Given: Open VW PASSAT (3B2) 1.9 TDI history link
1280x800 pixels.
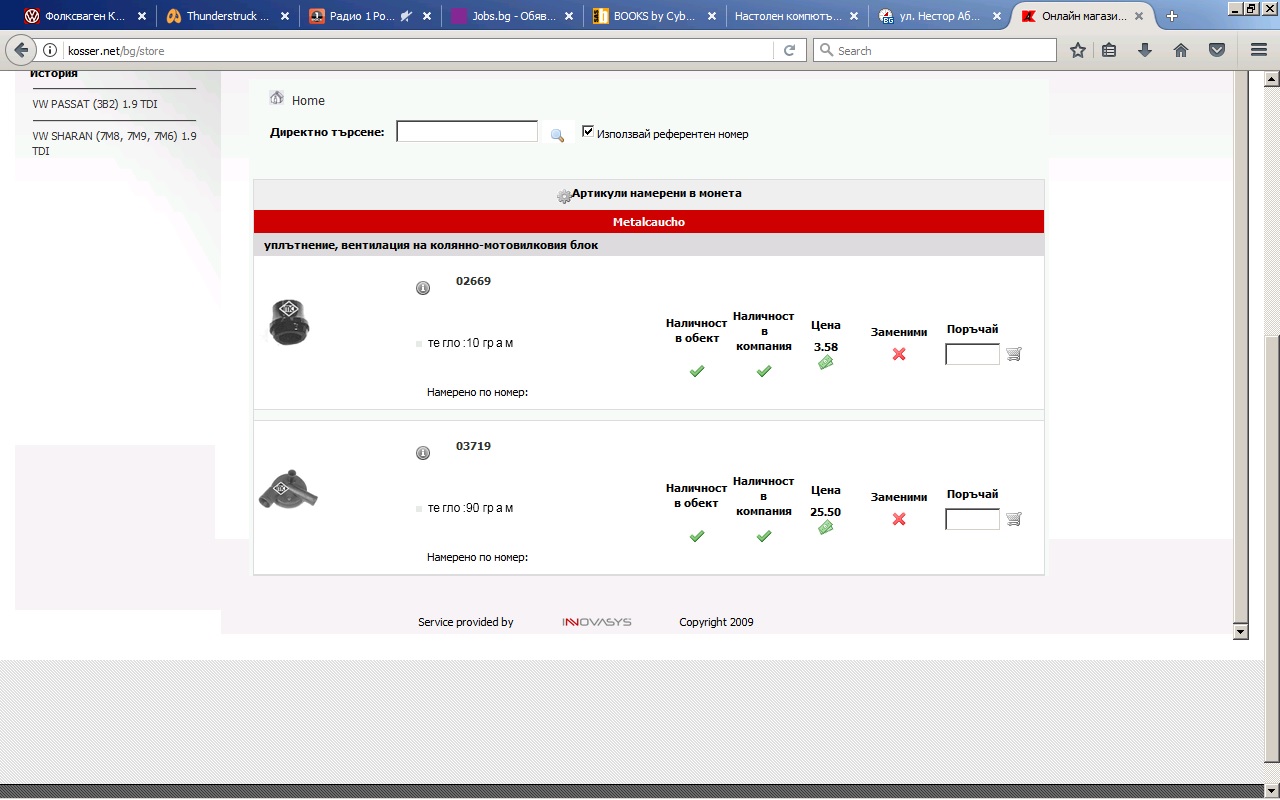Looking at the screenshot, I should point(95,104).
